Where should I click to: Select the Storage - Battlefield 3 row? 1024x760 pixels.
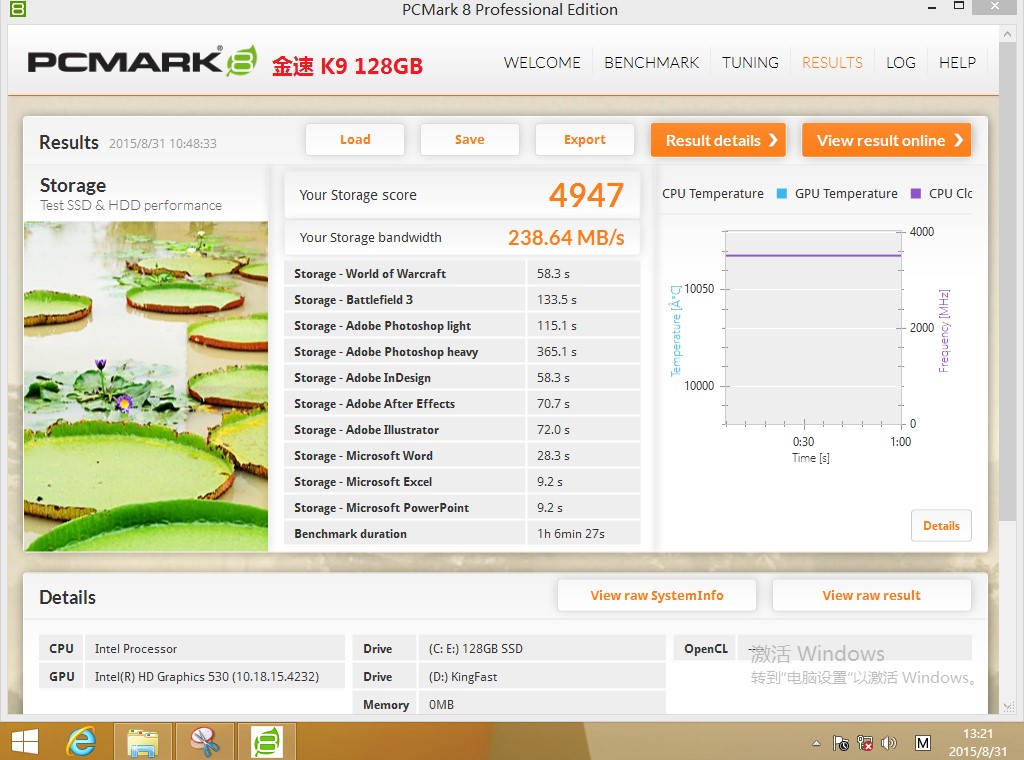coord(462,300)
